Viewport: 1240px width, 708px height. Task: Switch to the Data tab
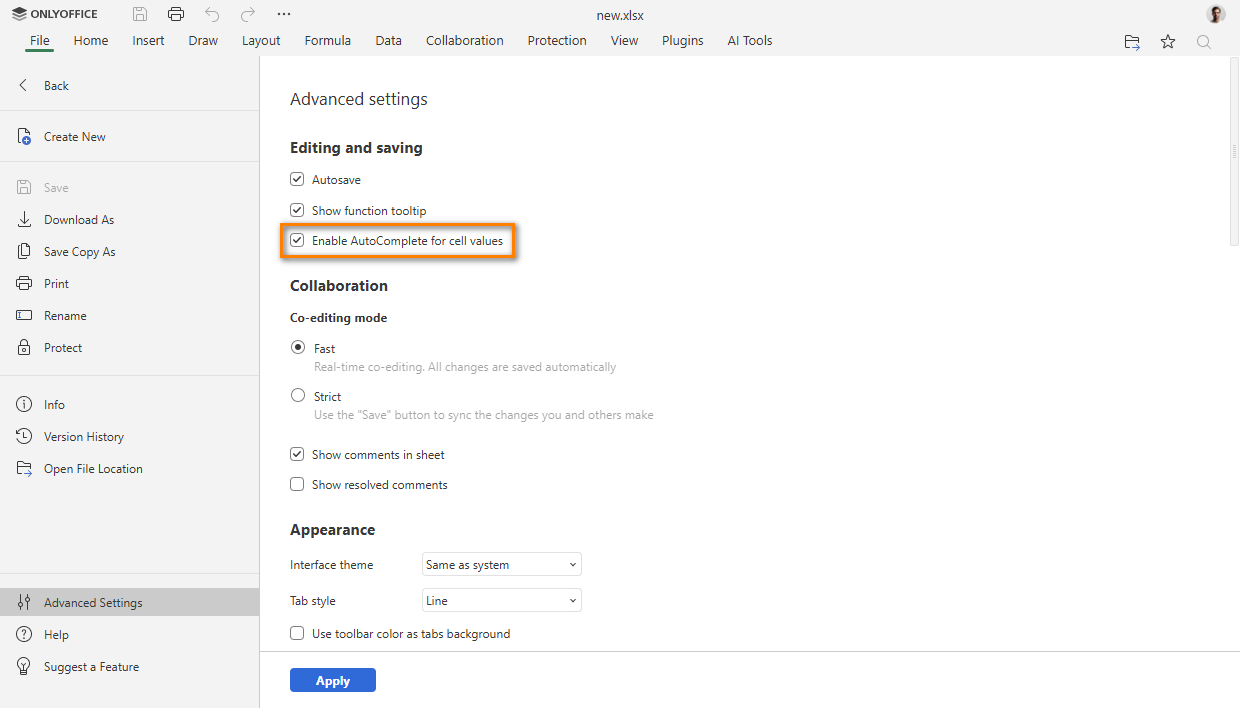[x=389, y=41]
